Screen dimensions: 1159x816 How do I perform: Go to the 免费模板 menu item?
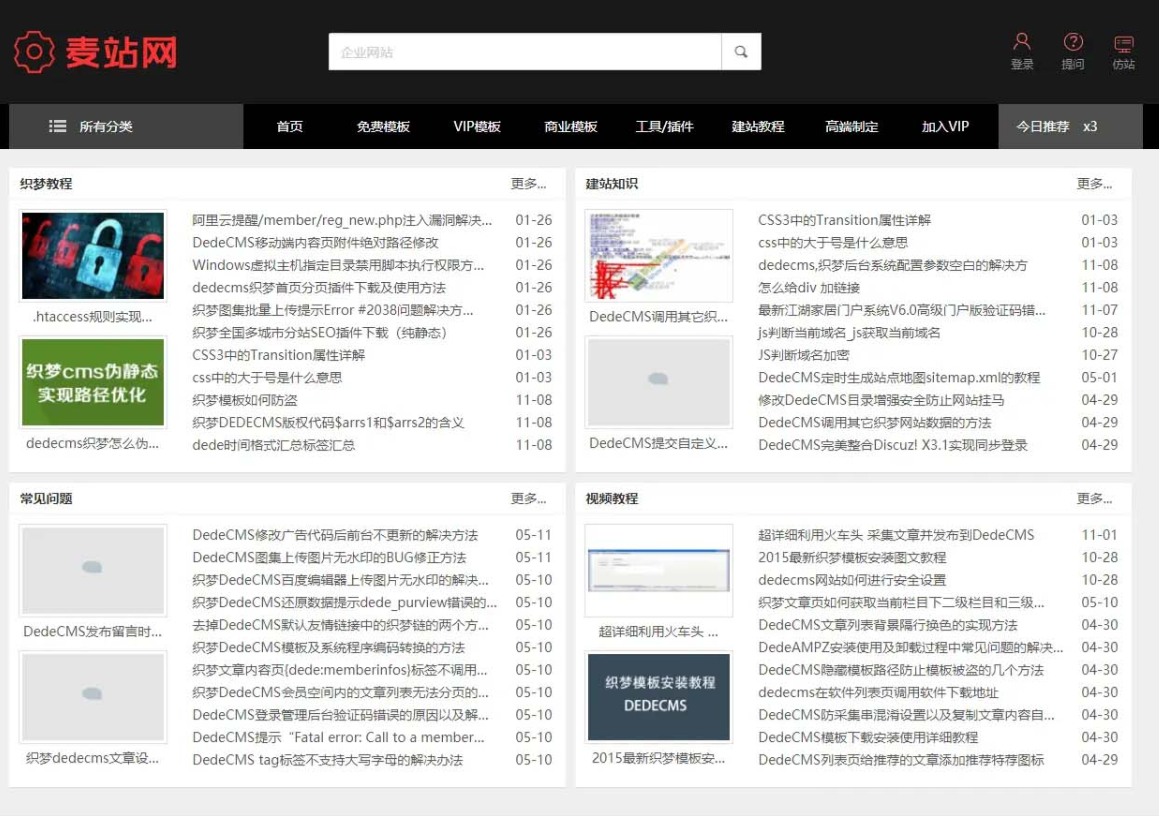point(383,127)
